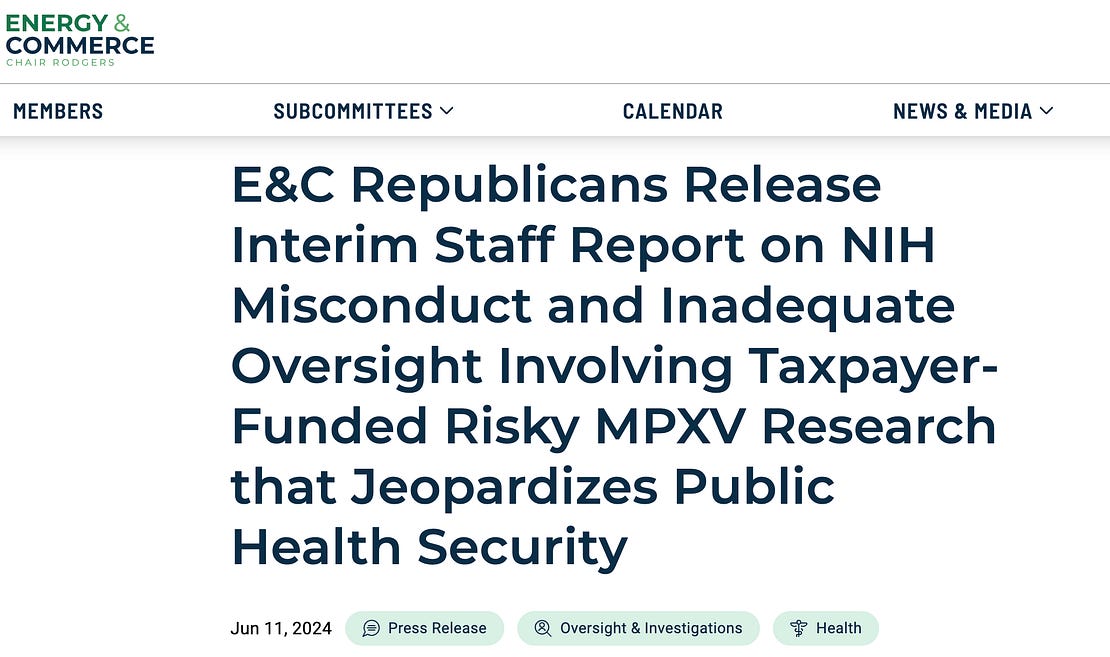Select the Subcommittees nav label
This screenshot has width=1110, height=657.
point(353,111)
